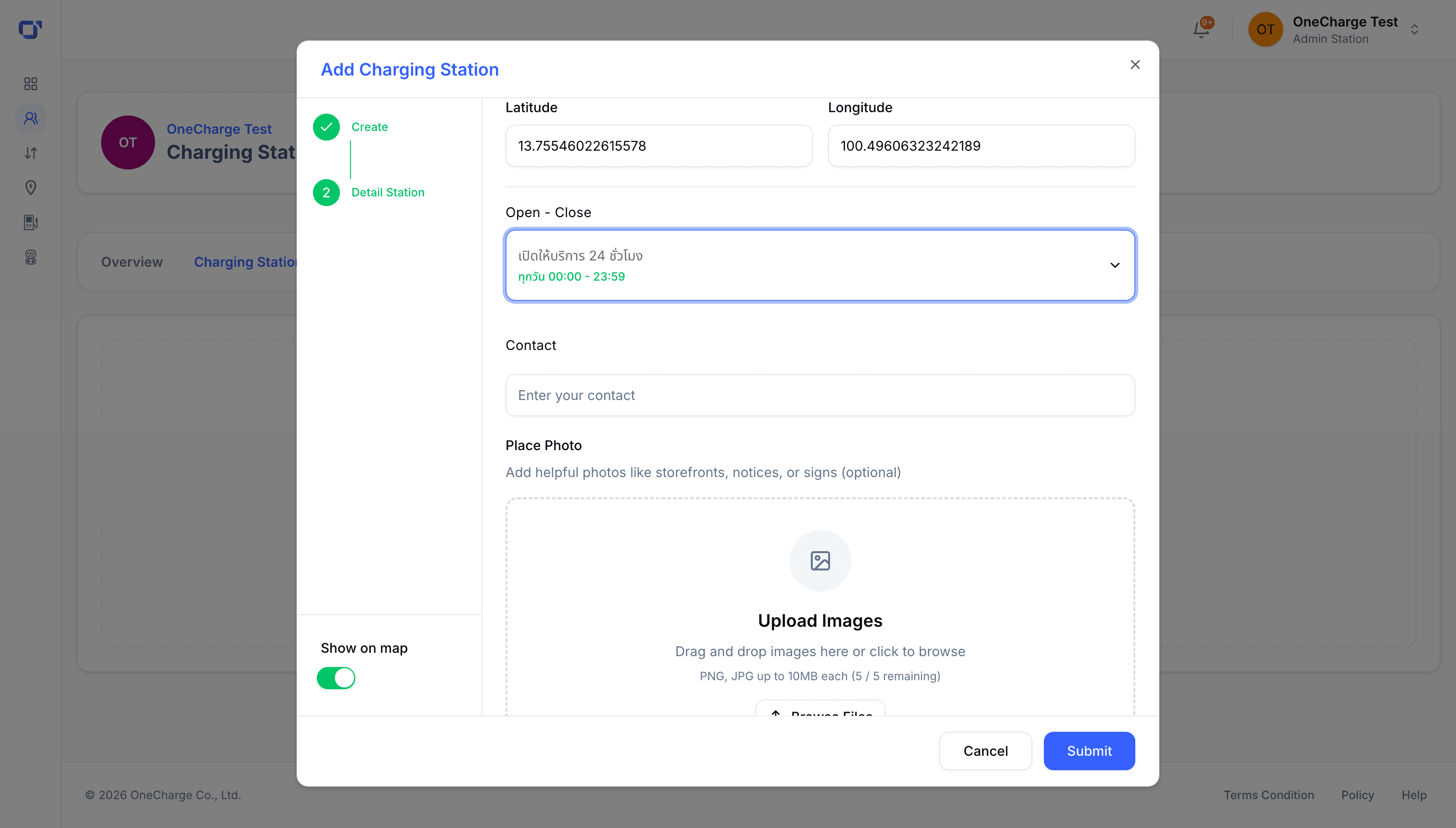Click the Longitude input field
This screenshot has width=1456, height=828.
click(981, 145)
